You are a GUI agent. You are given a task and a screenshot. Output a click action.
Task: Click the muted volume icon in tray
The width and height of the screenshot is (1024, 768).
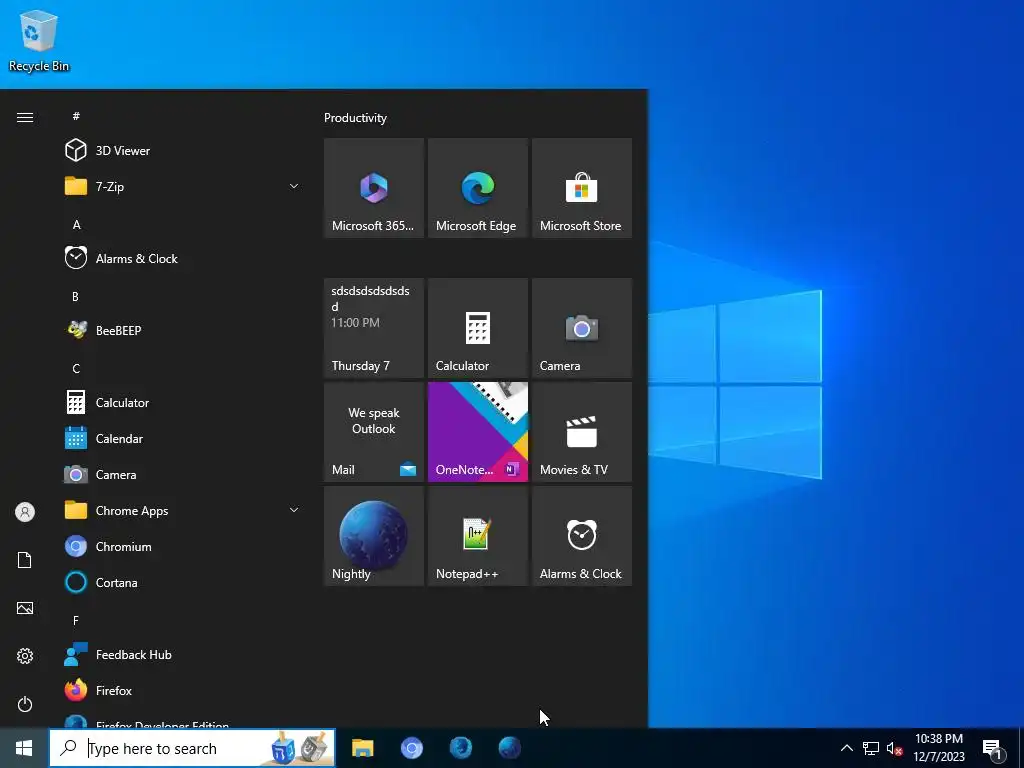coord(894,748)
